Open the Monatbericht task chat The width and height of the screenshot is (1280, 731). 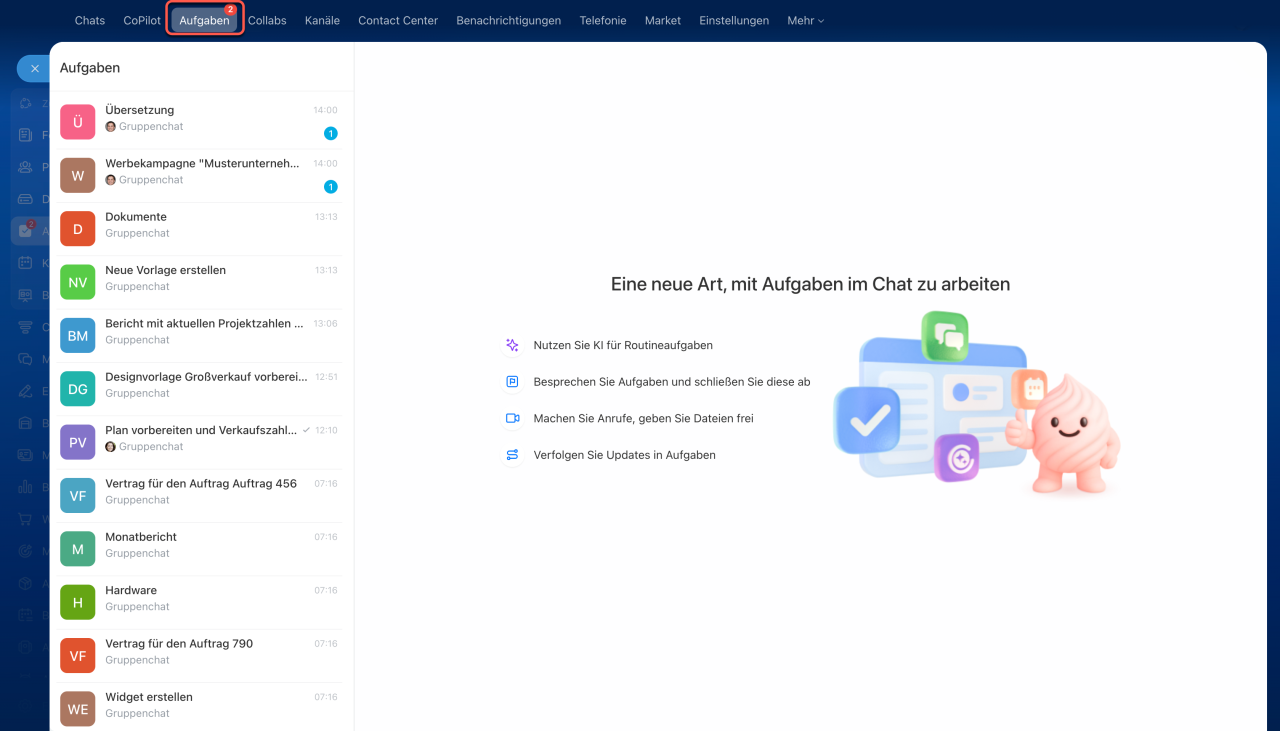coord(200,544)
